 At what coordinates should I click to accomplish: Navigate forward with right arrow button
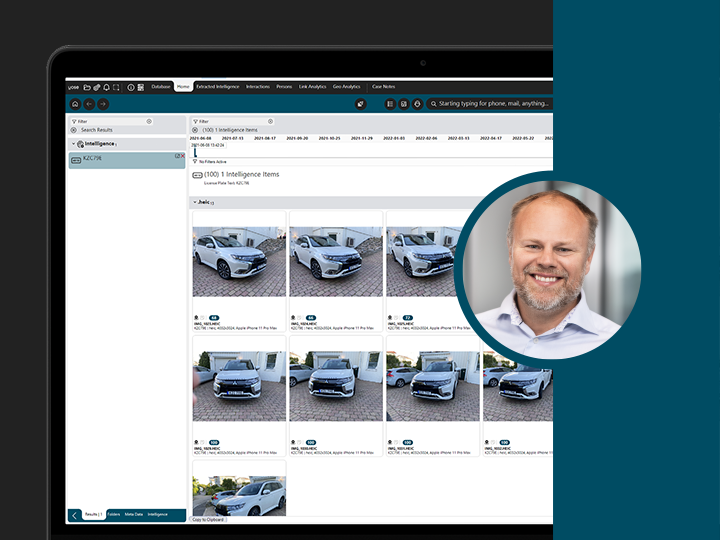point(103,104)
